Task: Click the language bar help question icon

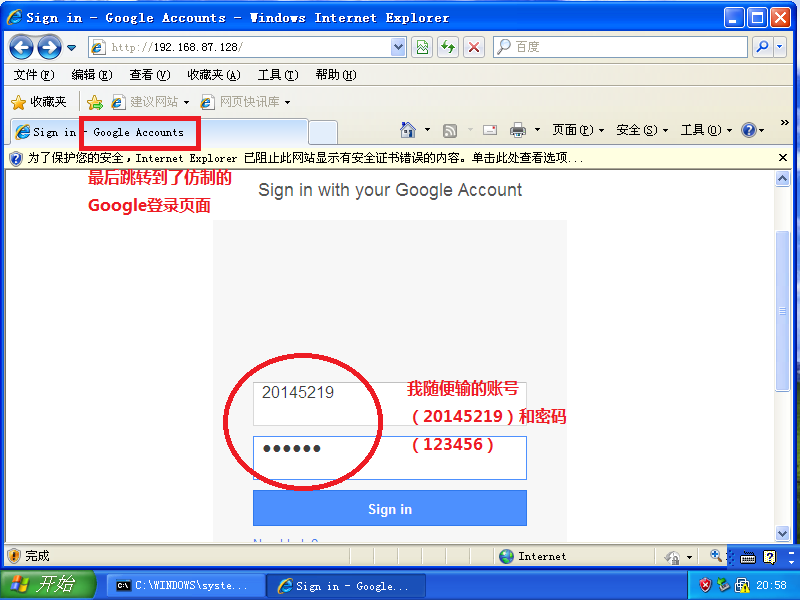Action: point(769,557)
